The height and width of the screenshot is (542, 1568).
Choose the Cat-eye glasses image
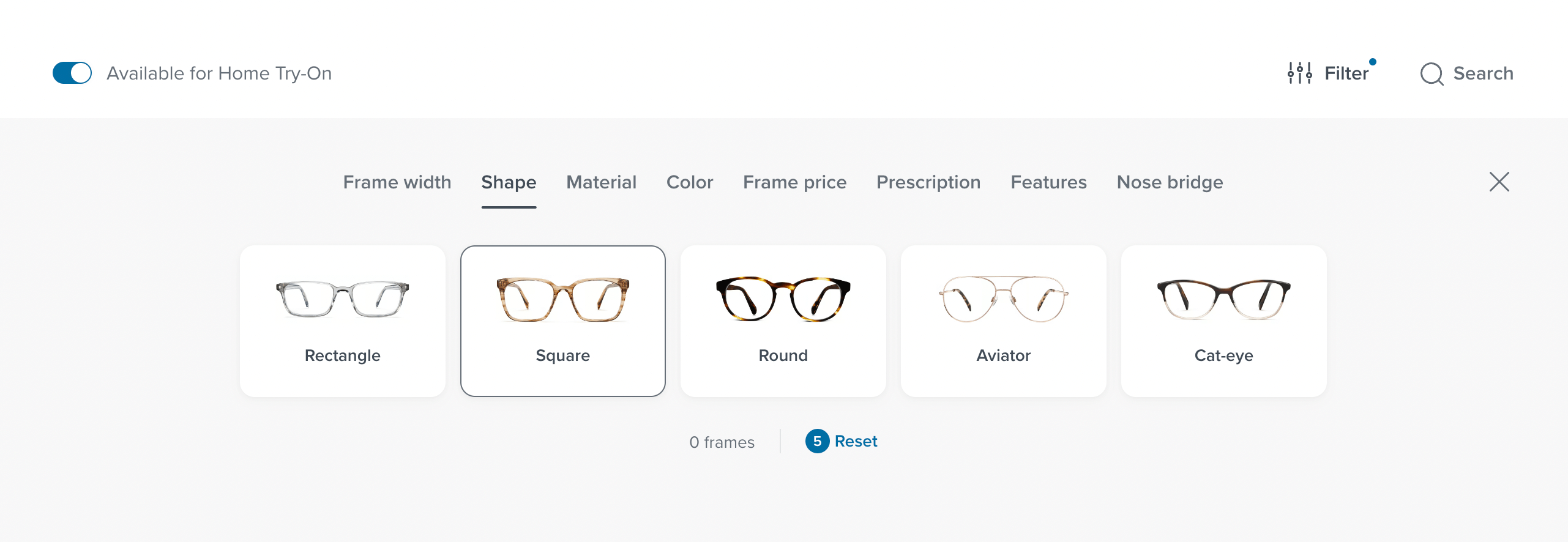(x=1223, y=299)
